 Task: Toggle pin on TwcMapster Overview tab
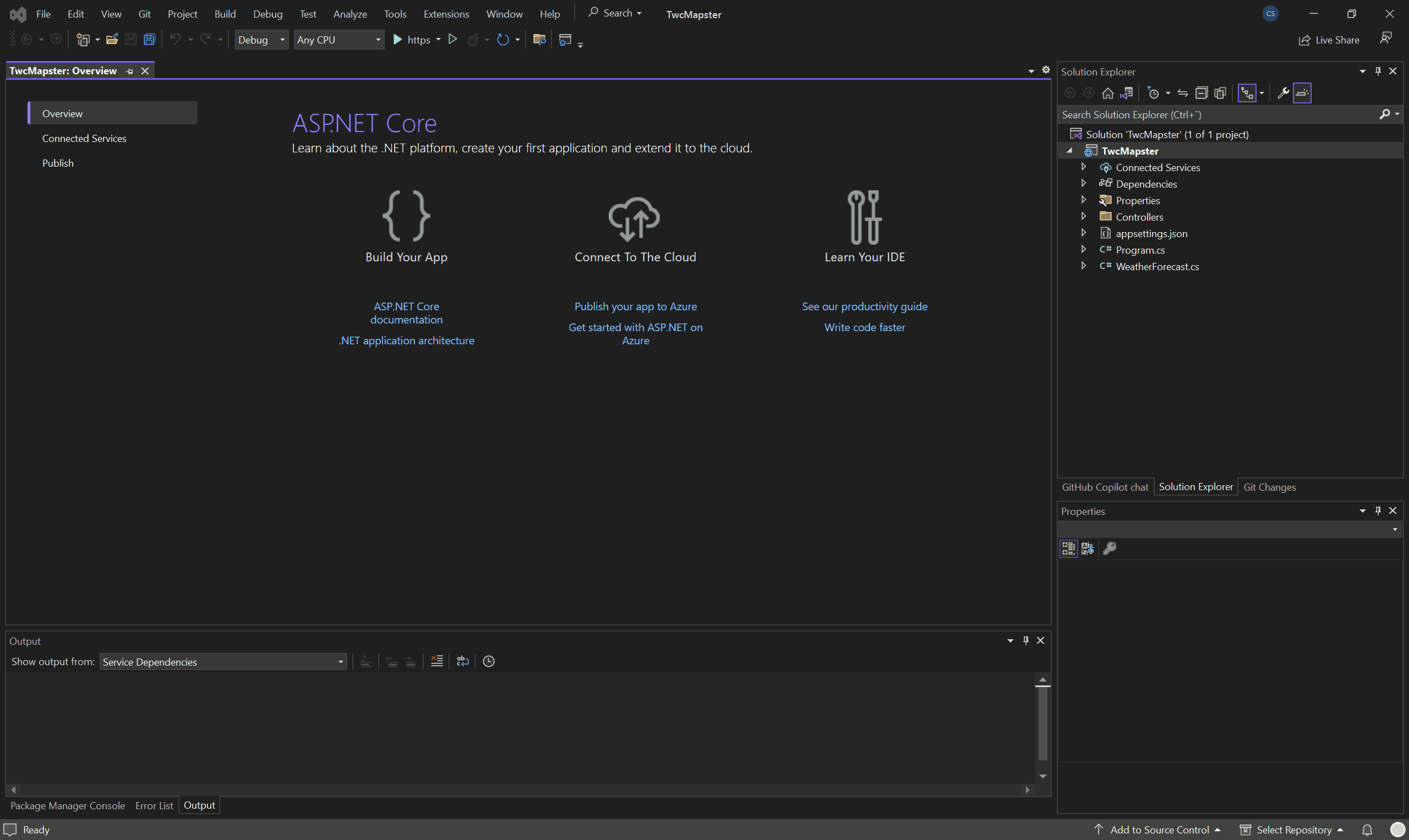[x=130, y=72]
